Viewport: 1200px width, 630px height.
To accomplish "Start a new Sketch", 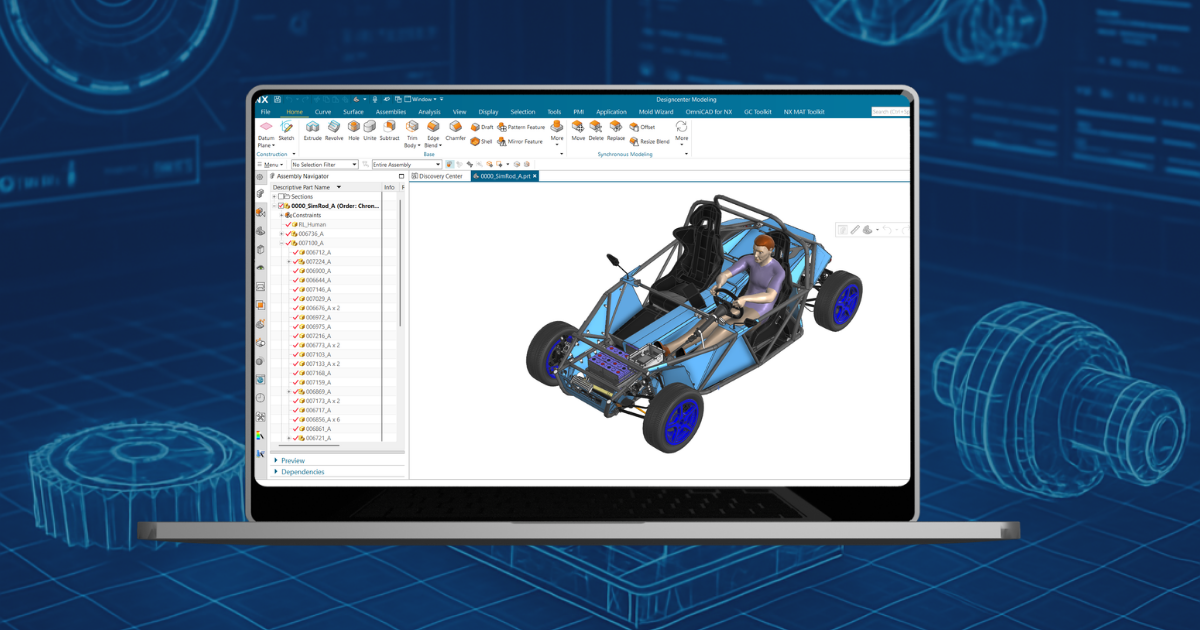I will [287, 131].
